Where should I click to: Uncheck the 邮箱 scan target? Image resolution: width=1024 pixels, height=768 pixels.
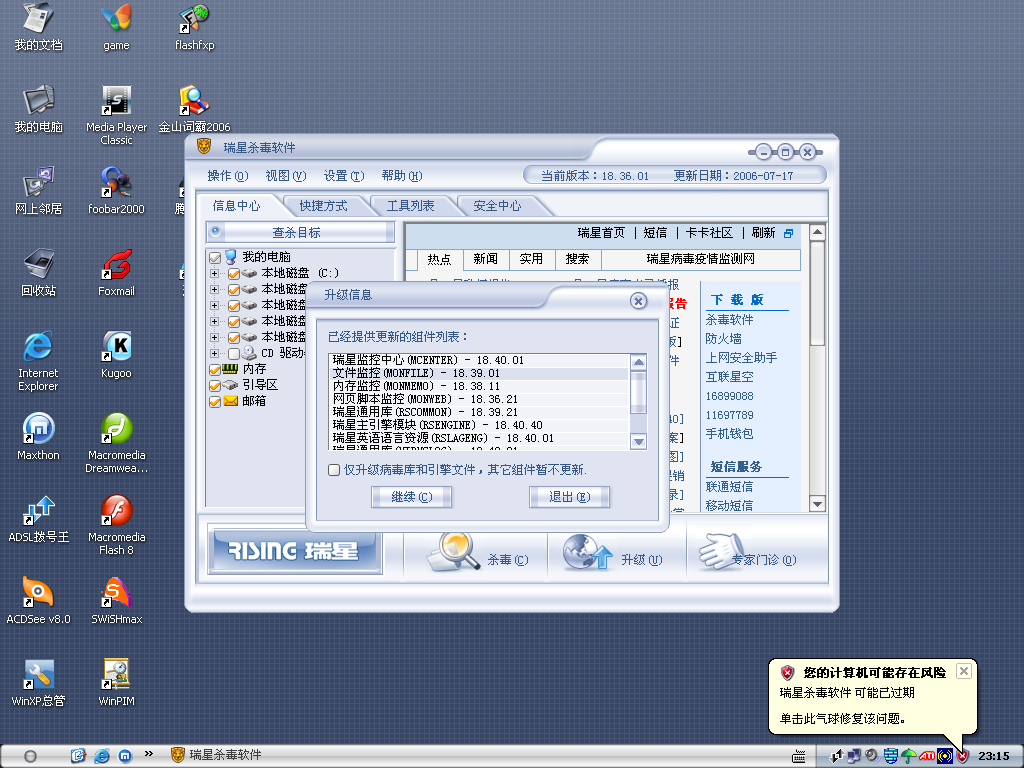click(x=215, y=402)
